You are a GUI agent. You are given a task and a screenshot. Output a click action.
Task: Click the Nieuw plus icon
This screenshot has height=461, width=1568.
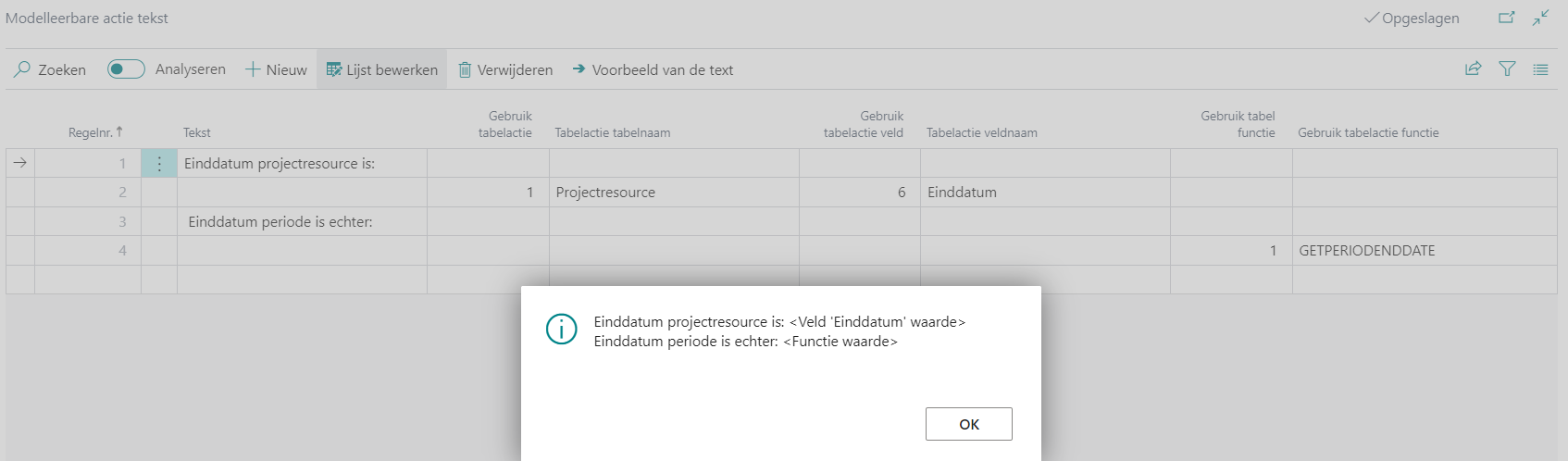[x=253, y=69]
